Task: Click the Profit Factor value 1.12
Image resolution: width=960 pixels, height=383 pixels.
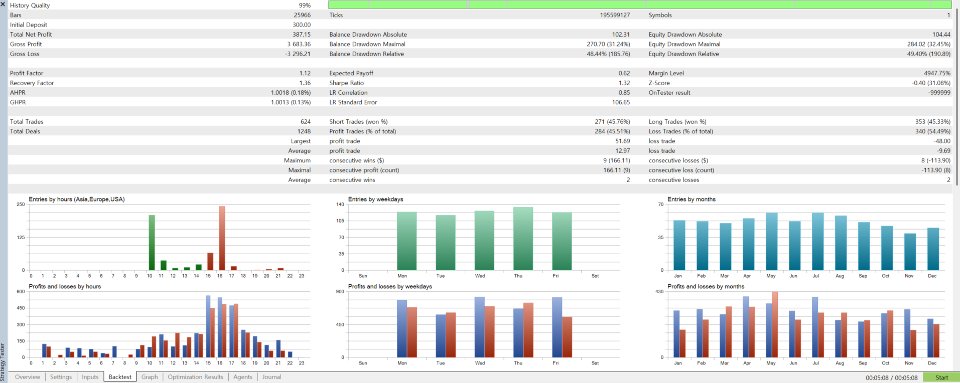Action: (306, 73)
